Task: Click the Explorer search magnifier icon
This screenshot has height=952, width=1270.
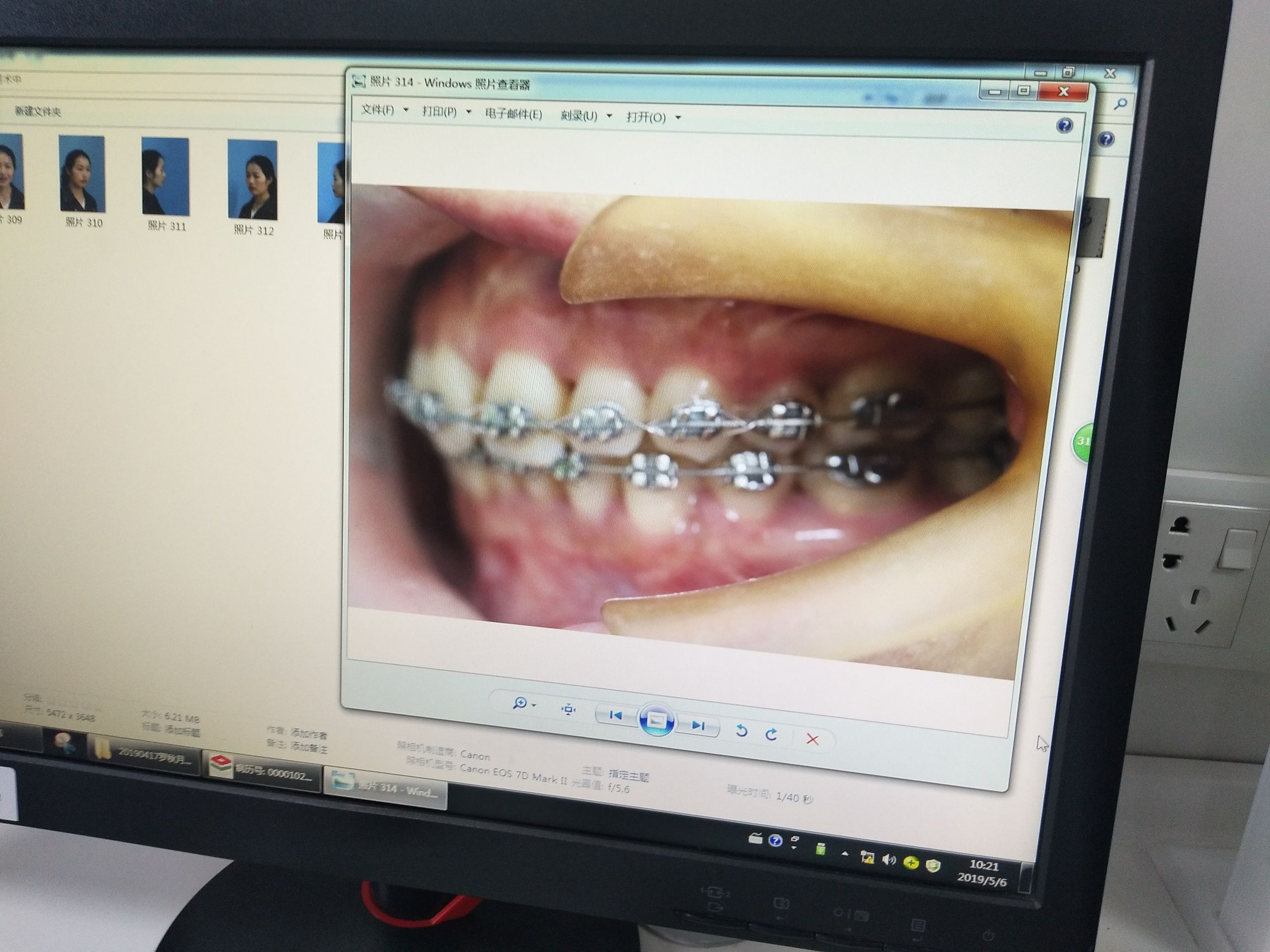Action: 1120,104
